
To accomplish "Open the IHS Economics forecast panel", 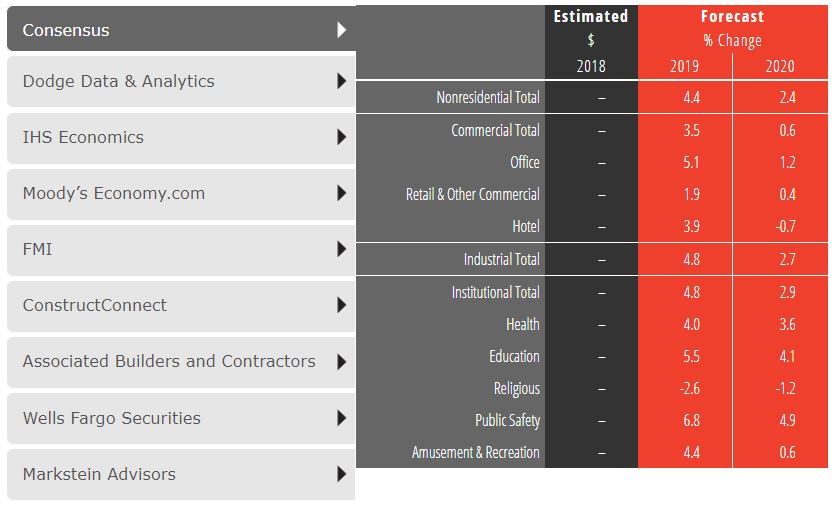I will click(83, 137).
